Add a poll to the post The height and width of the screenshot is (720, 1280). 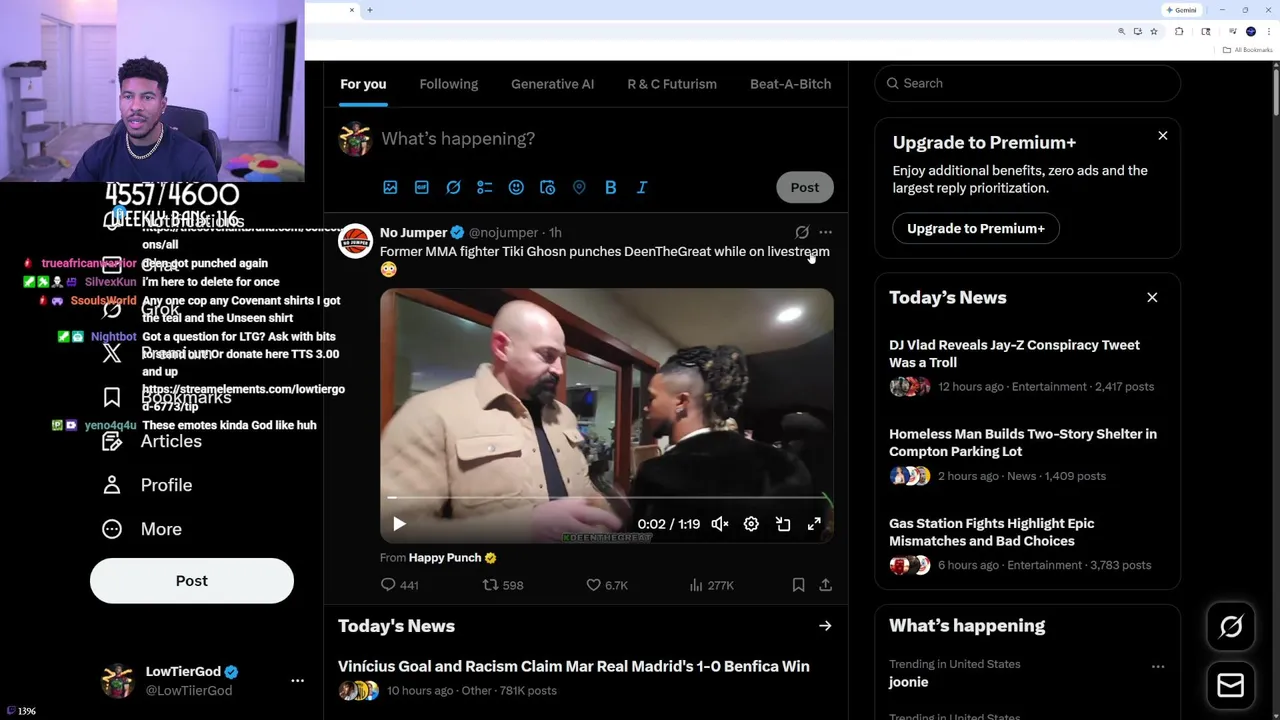485,187
